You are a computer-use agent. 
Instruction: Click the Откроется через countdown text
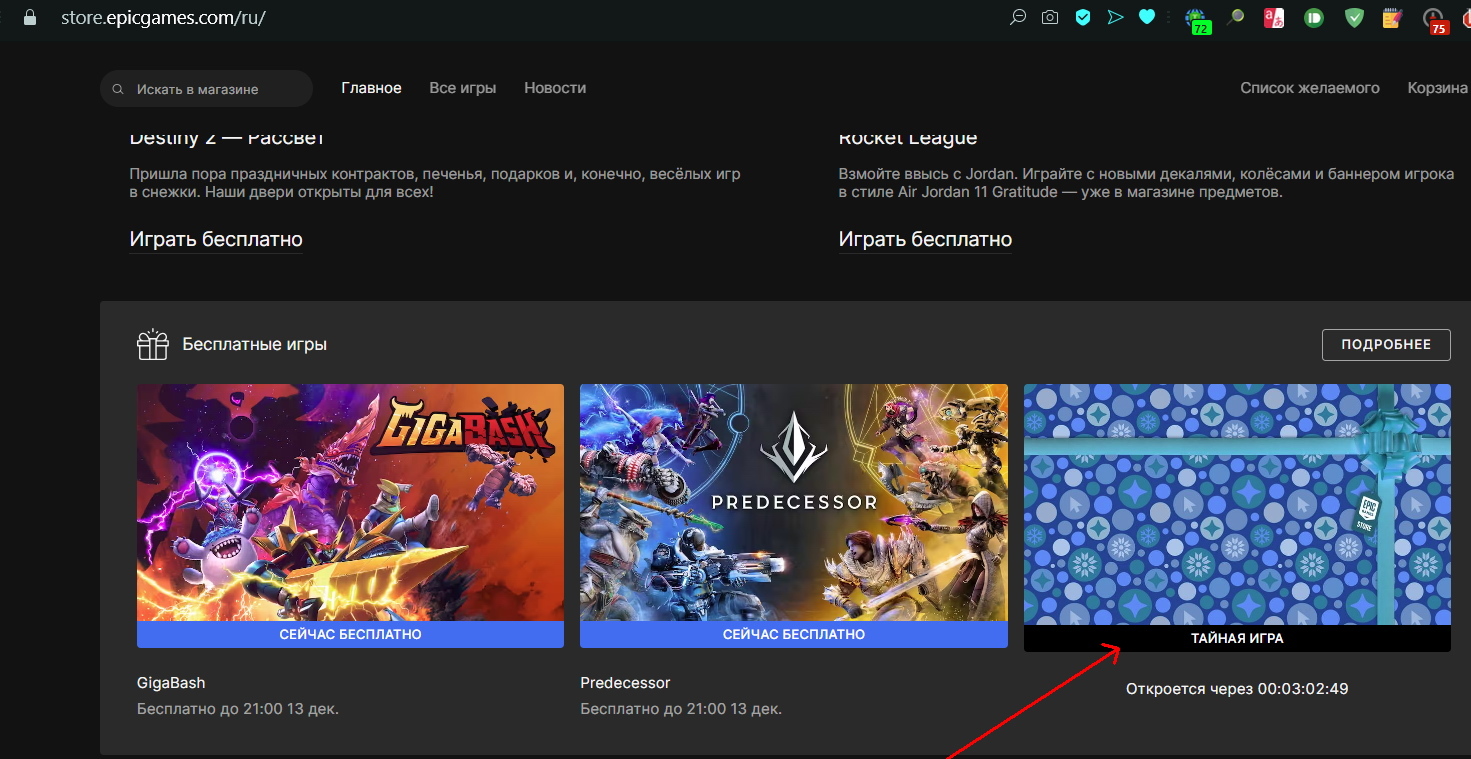[x=1237, y=689]
